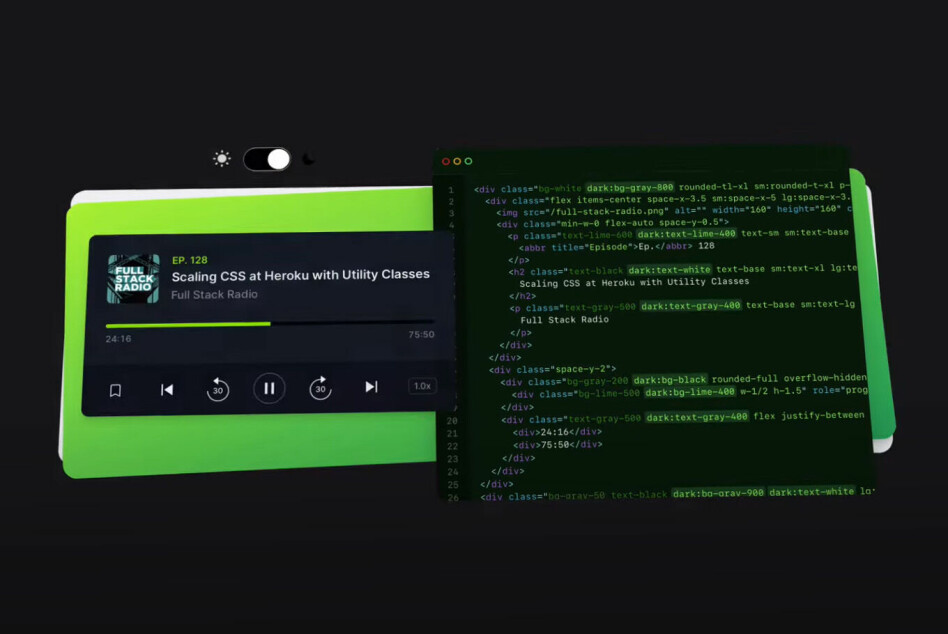The height and width of the screenshot is (634, 948).
Task: Click the img src line in the code
Action: [674, 210]
